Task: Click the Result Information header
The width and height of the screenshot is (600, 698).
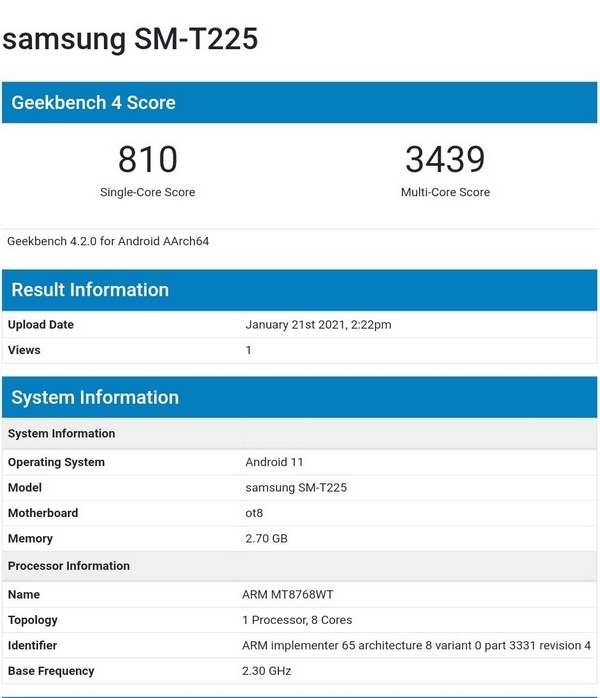Action: coord(300,290)
